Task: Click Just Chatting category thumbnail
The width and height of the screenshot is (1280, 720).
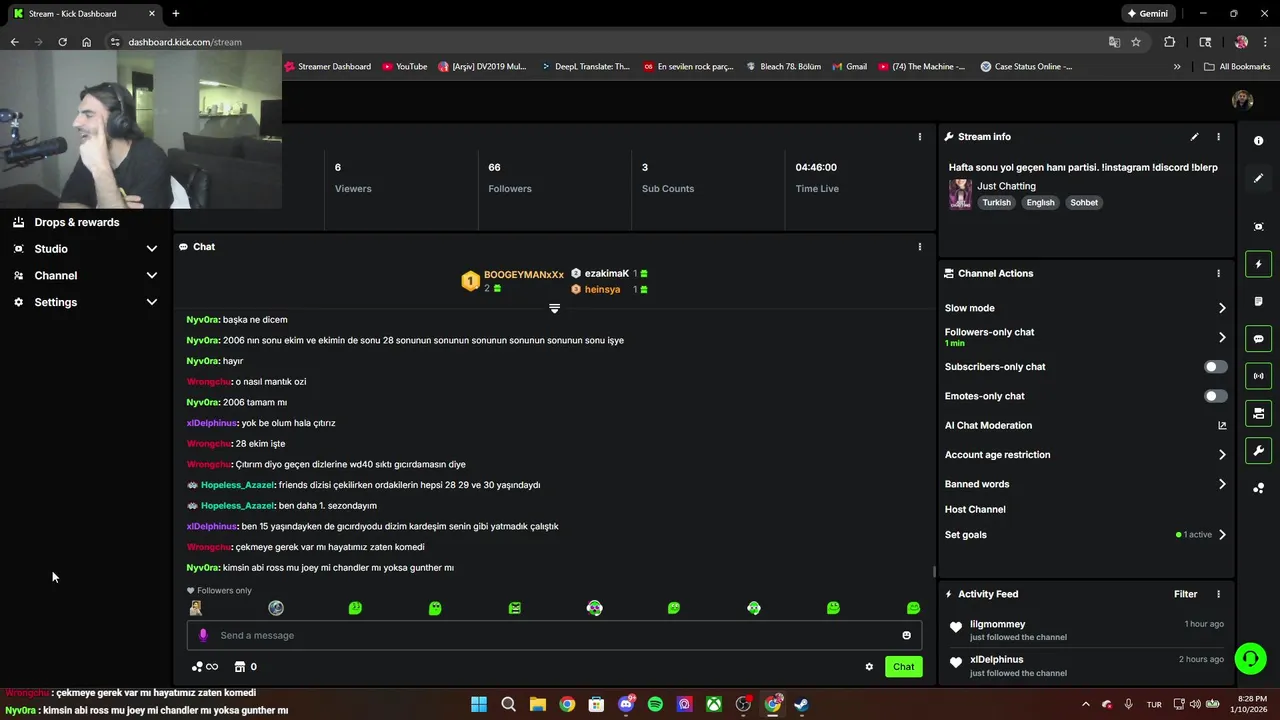Action: point(960,194)
